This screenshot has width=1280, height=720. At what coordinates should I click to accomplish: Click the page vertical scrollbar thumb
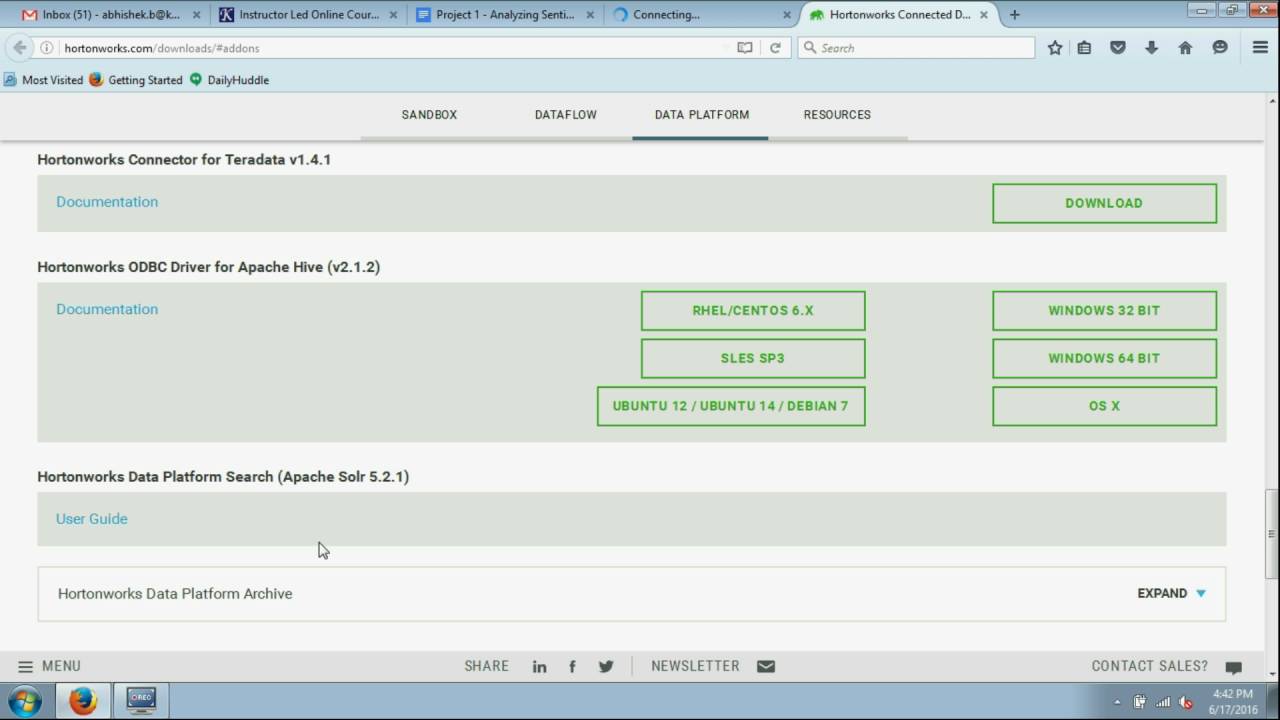tap(1271, 533)
